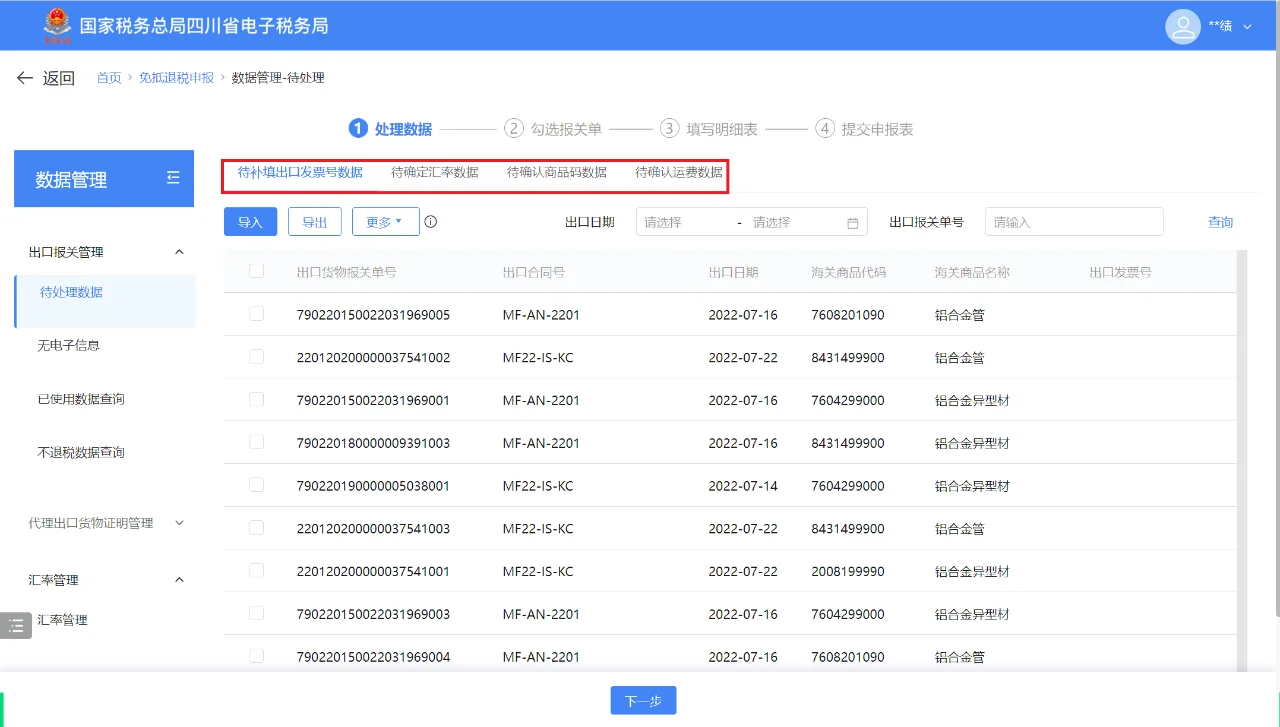Click the back arrow beside 返回
The image size is (1280, 727).
click(x=24, y=77)
